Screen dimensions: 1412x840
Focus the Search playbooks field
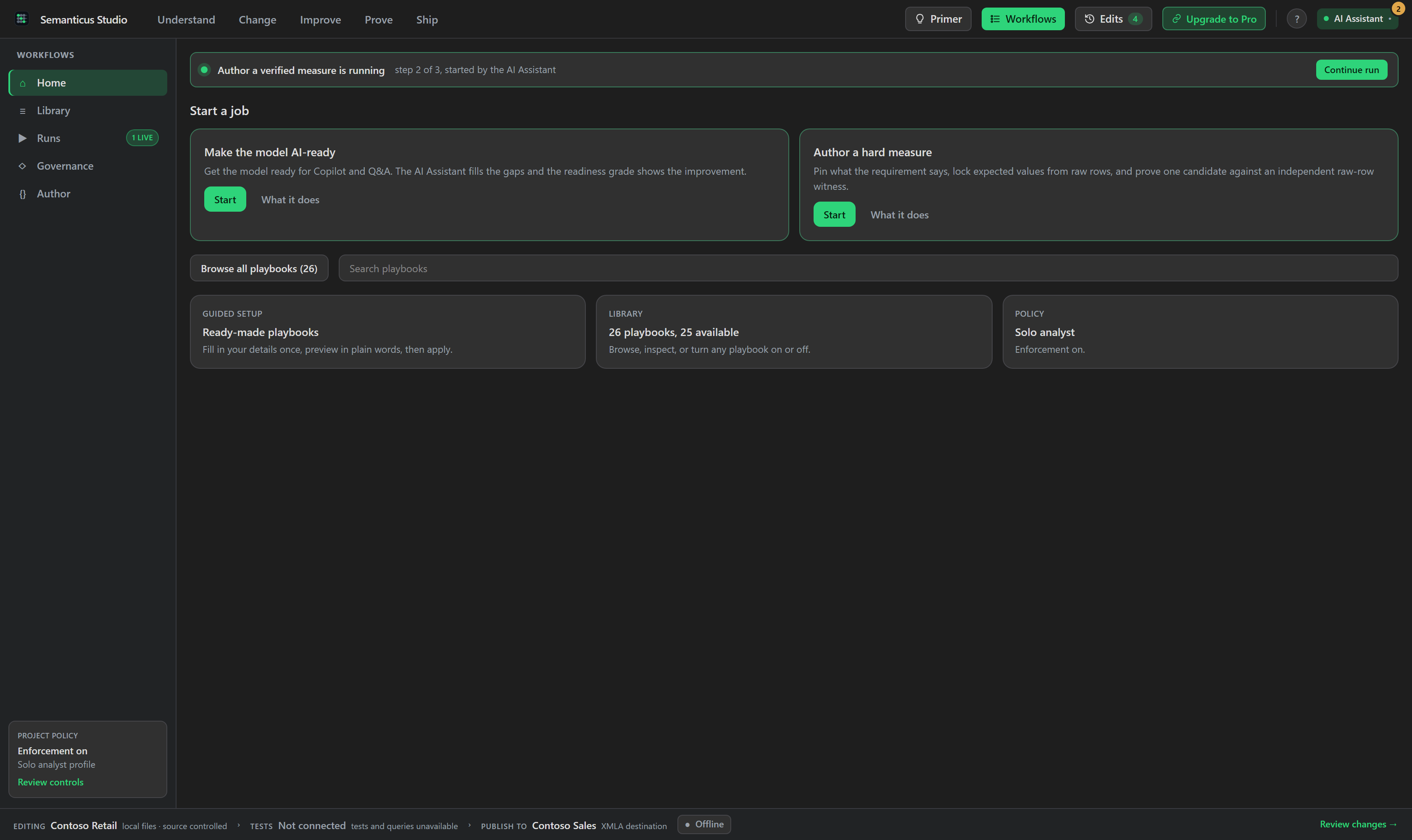868,268
